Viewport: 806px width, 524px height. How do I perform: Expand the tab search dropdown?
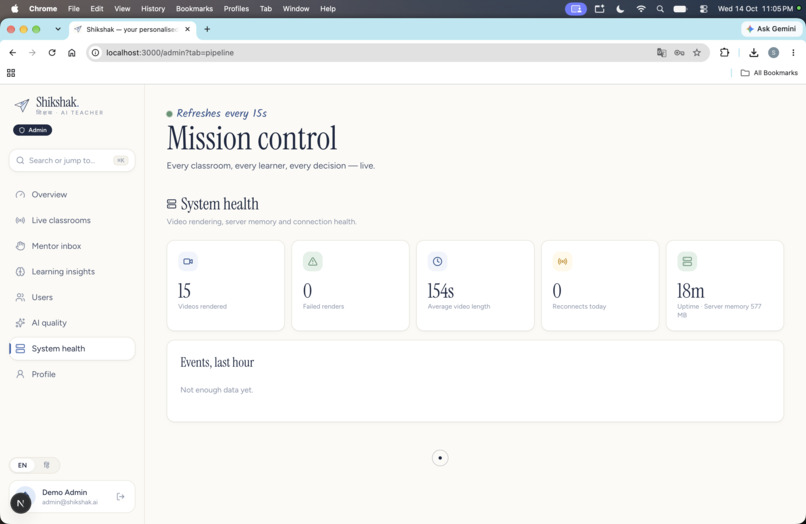58,29
